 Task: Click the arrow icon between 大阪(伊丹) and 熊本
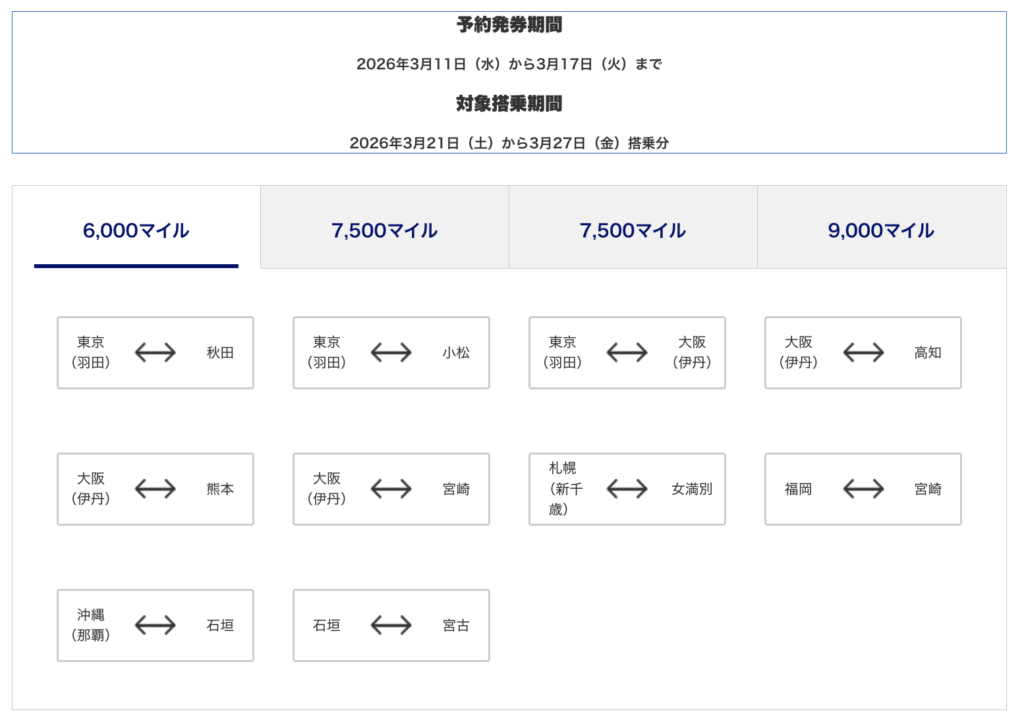click(x=155, y=489)
